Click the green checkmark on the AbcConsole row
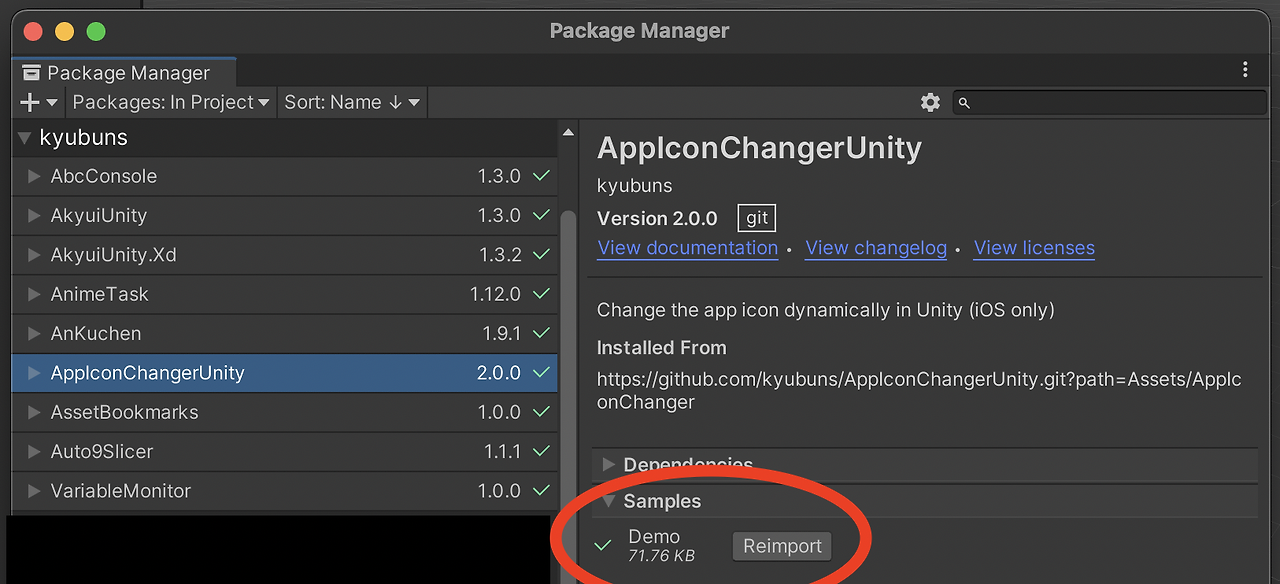This screenshot has width=1280, height=584. point(541,176)
